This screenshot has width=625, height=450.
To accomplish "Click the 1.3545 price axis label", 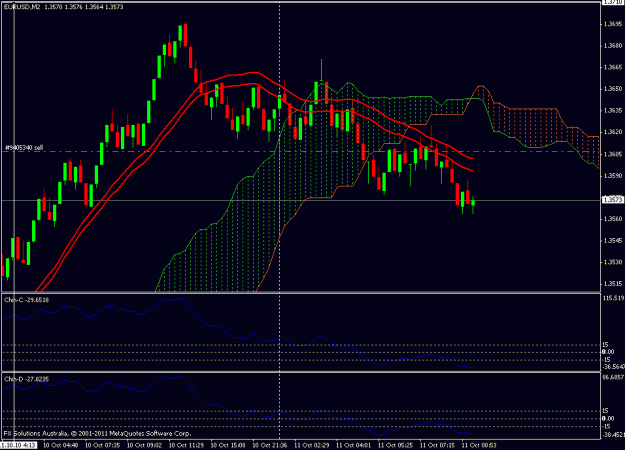I will click(613, 240).
